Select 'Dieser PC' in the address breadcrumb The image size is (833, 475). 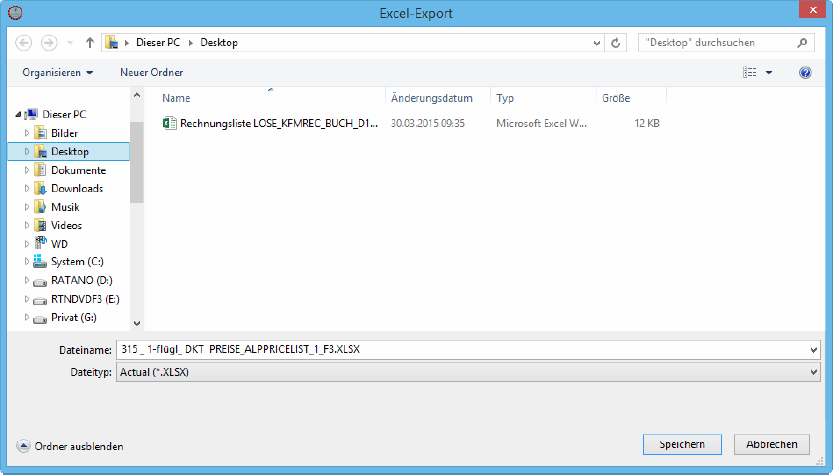click(x=158, y=43)
